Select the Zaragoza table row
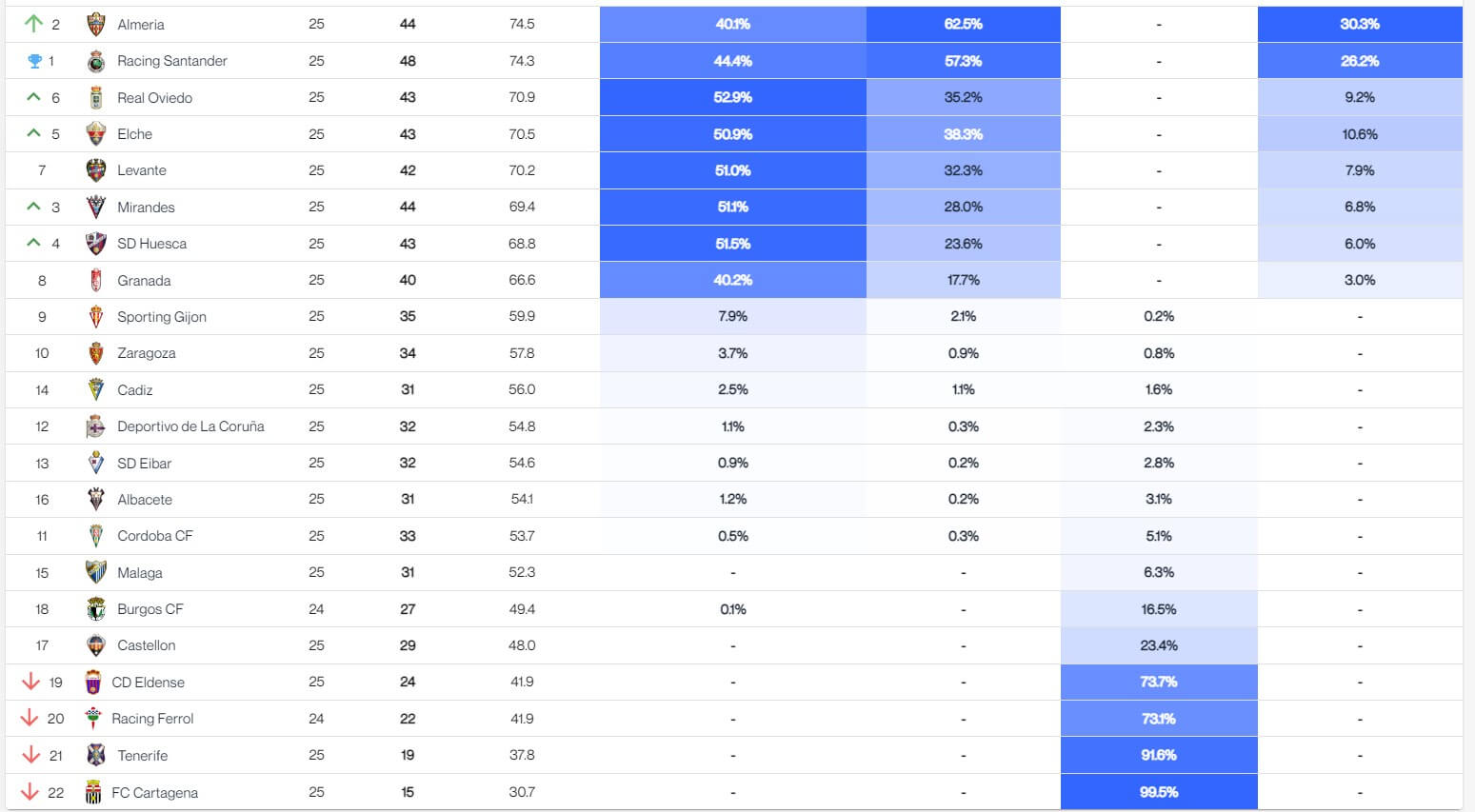This screenshot has width=1475, height=812. click(734, 353)
